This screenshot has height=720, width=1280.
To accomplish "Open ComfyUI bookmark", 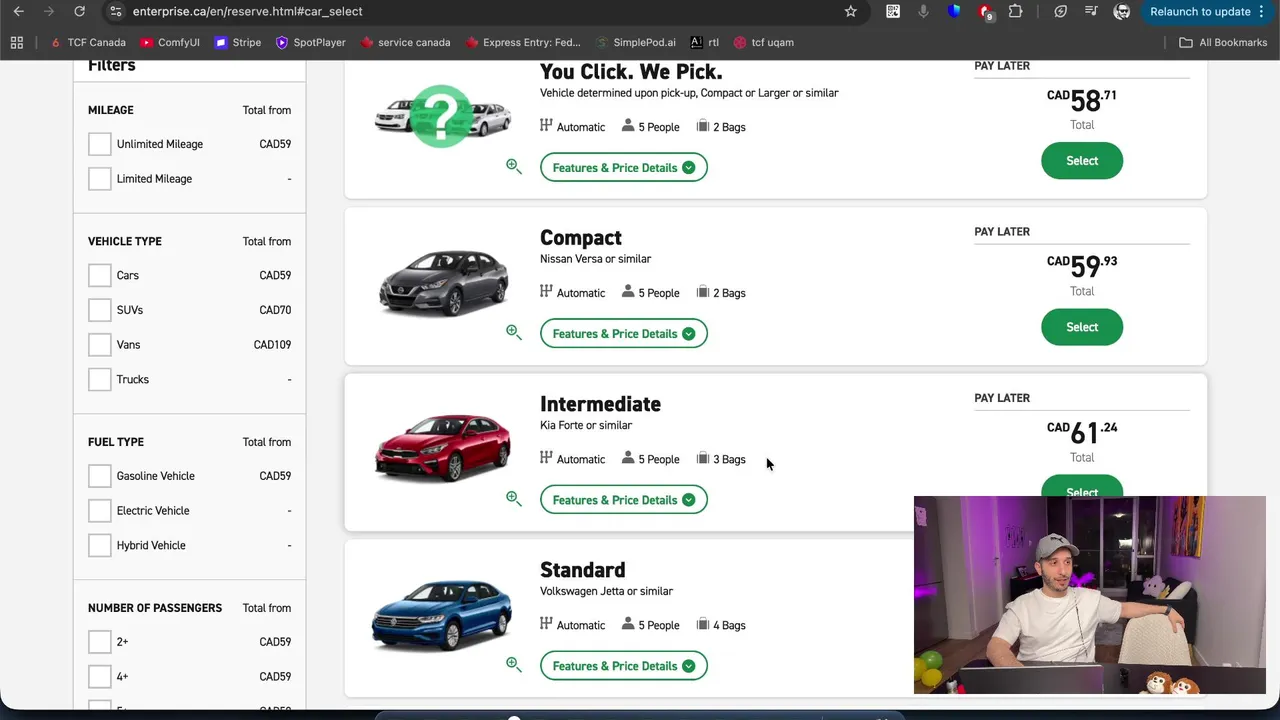I will click(170, 42).
